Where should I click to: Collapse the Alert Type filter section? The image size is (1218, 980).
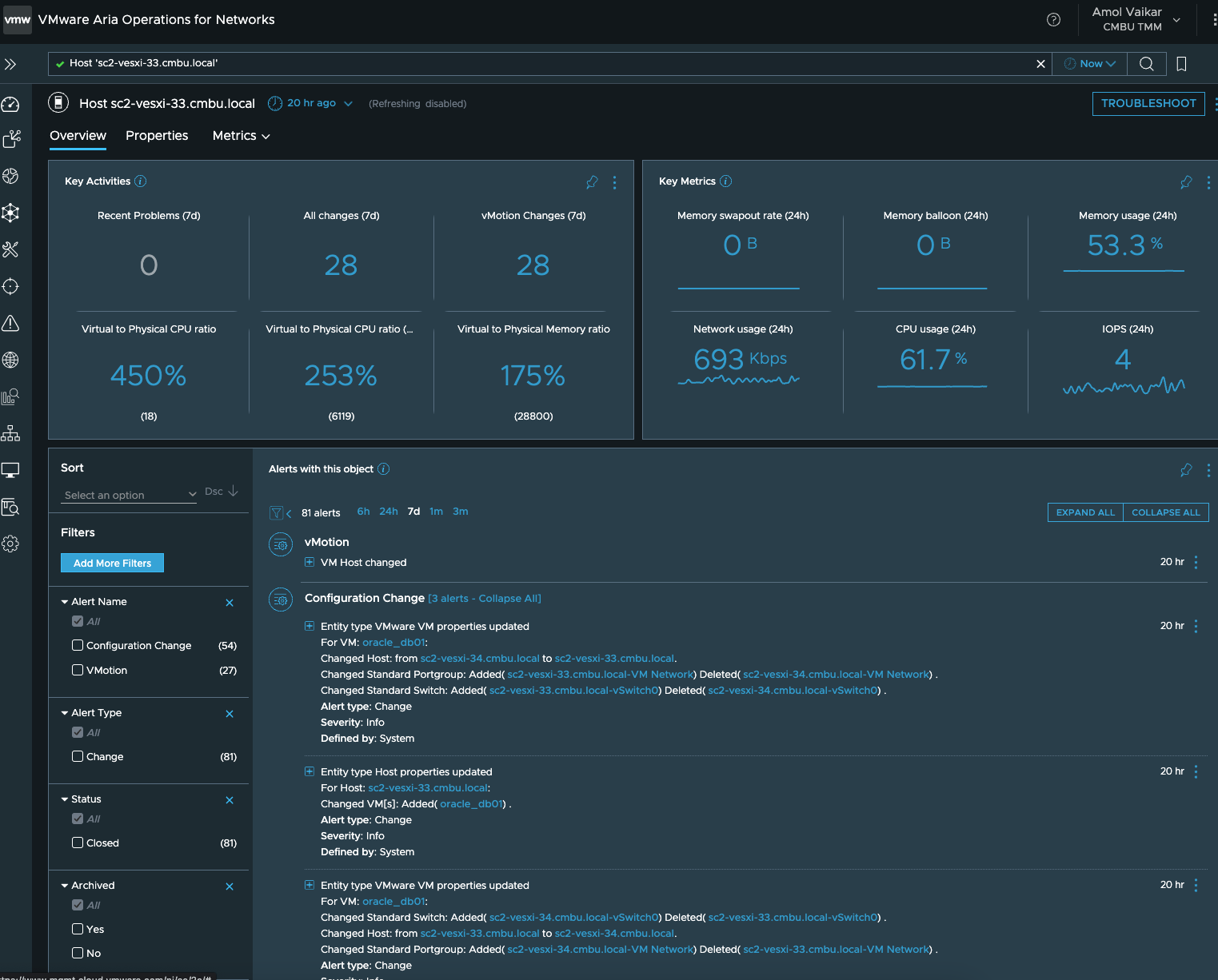(x=65, y=713)
